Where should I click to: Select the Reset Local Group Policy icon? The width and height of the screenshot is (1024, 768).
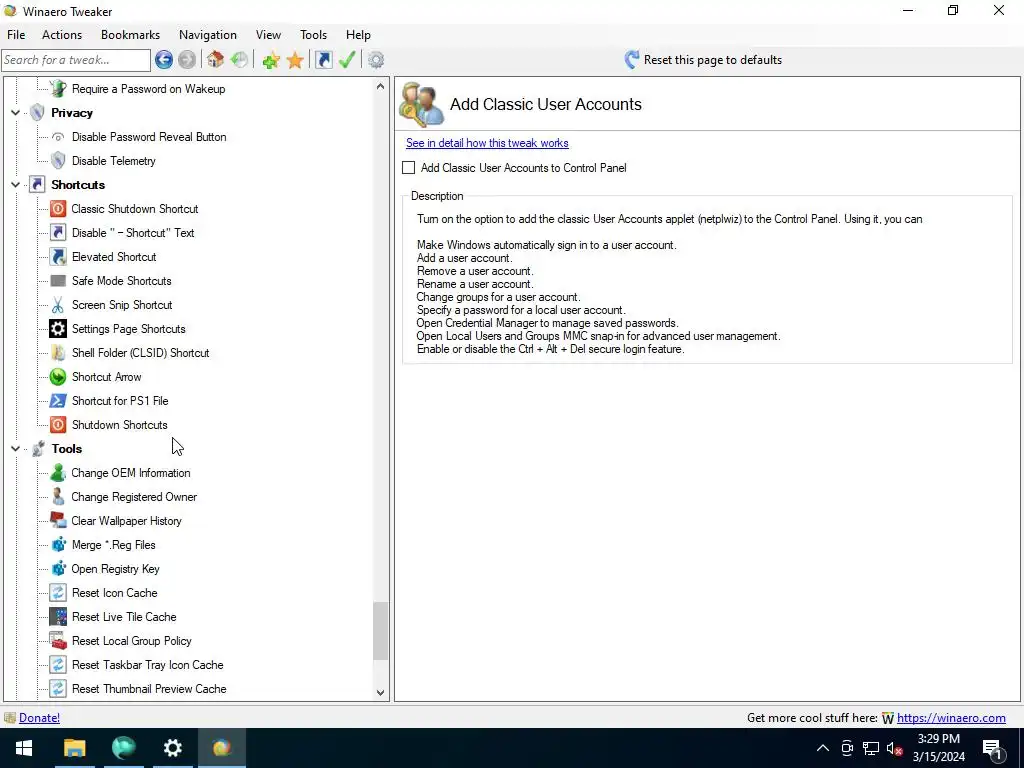tap(58, 641)
